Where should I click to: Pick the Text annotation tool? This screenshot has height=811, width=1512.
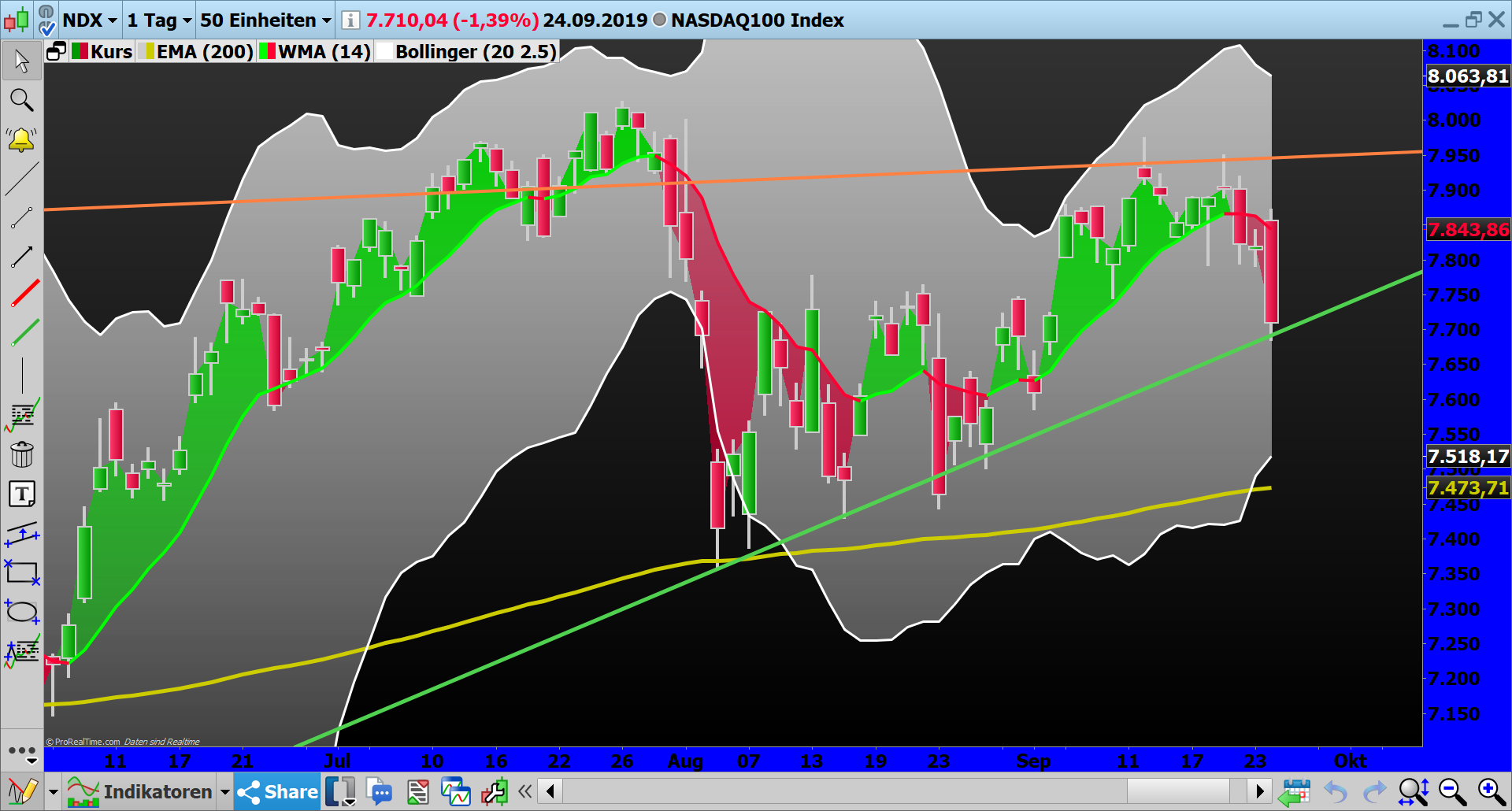pyautogui.click(x=24, y=494)
